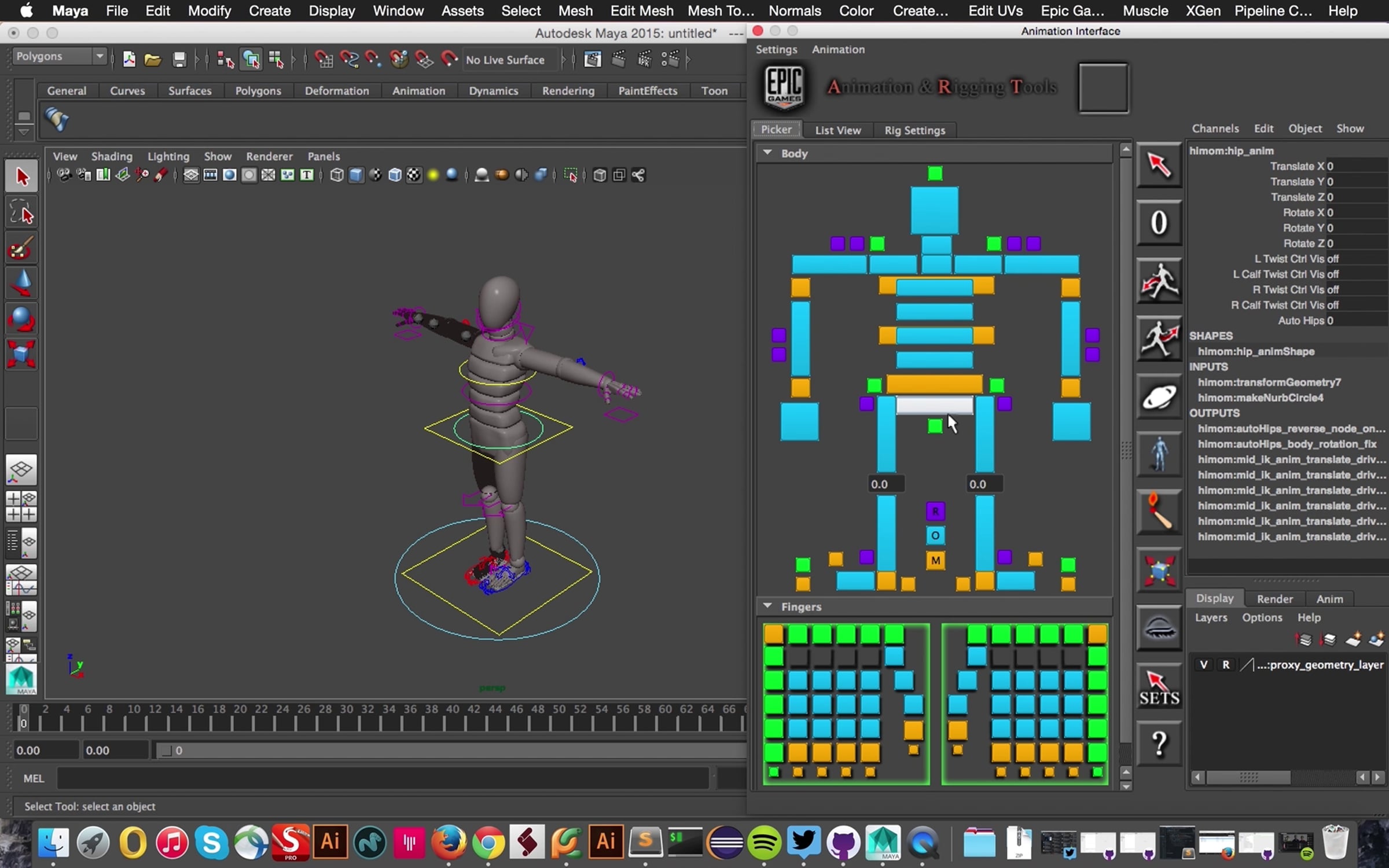This screenshot has width=1389, height=868.
Task: Switch to the four view layout
Action: 21,506
